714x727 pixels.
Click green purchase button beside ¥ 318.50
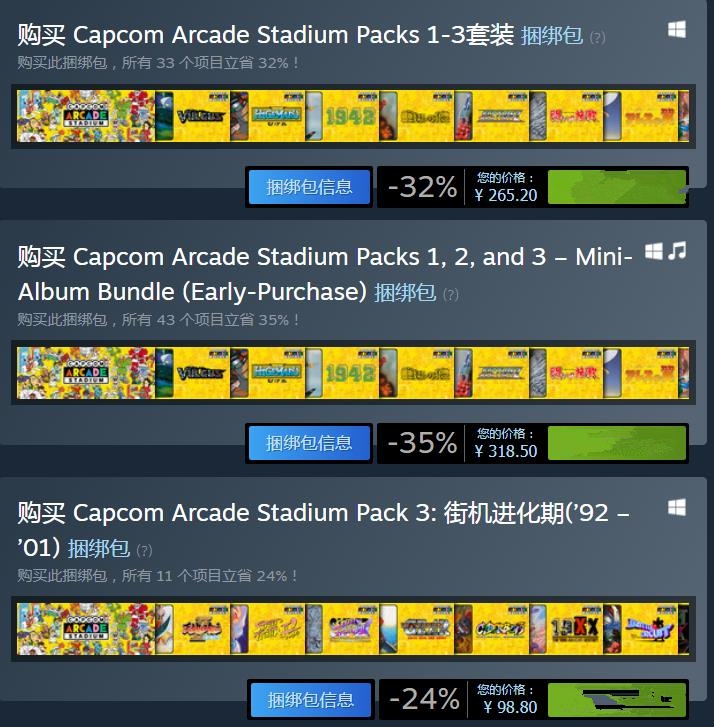coord(617,443)
